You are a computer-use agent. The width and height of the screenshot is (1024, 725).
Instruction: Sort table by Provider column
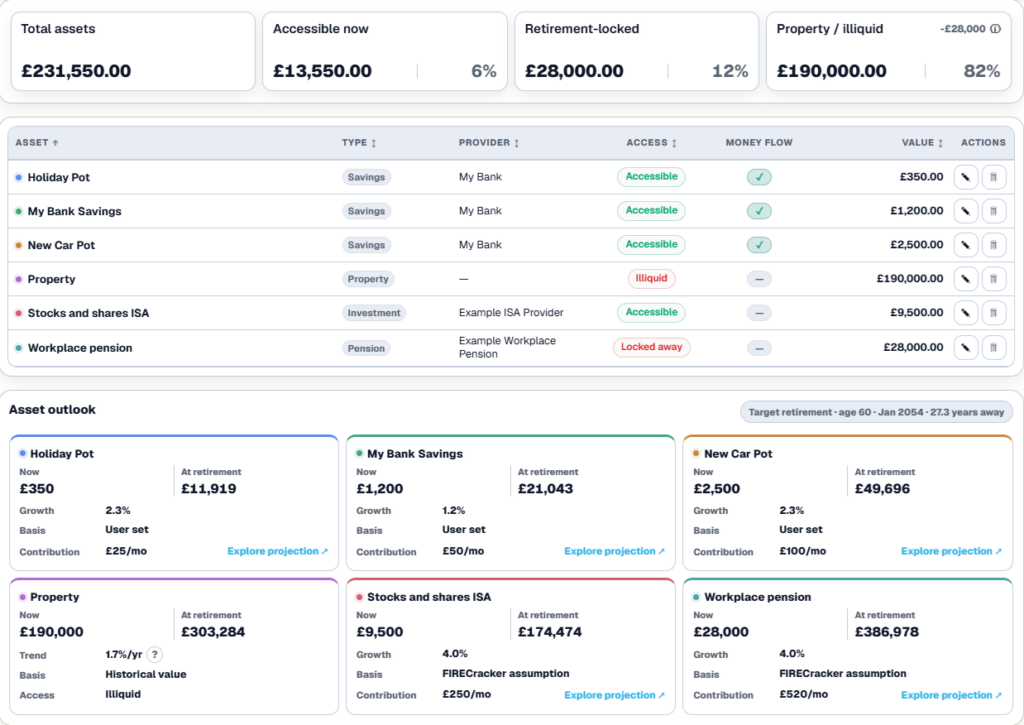tap(488, 142)
